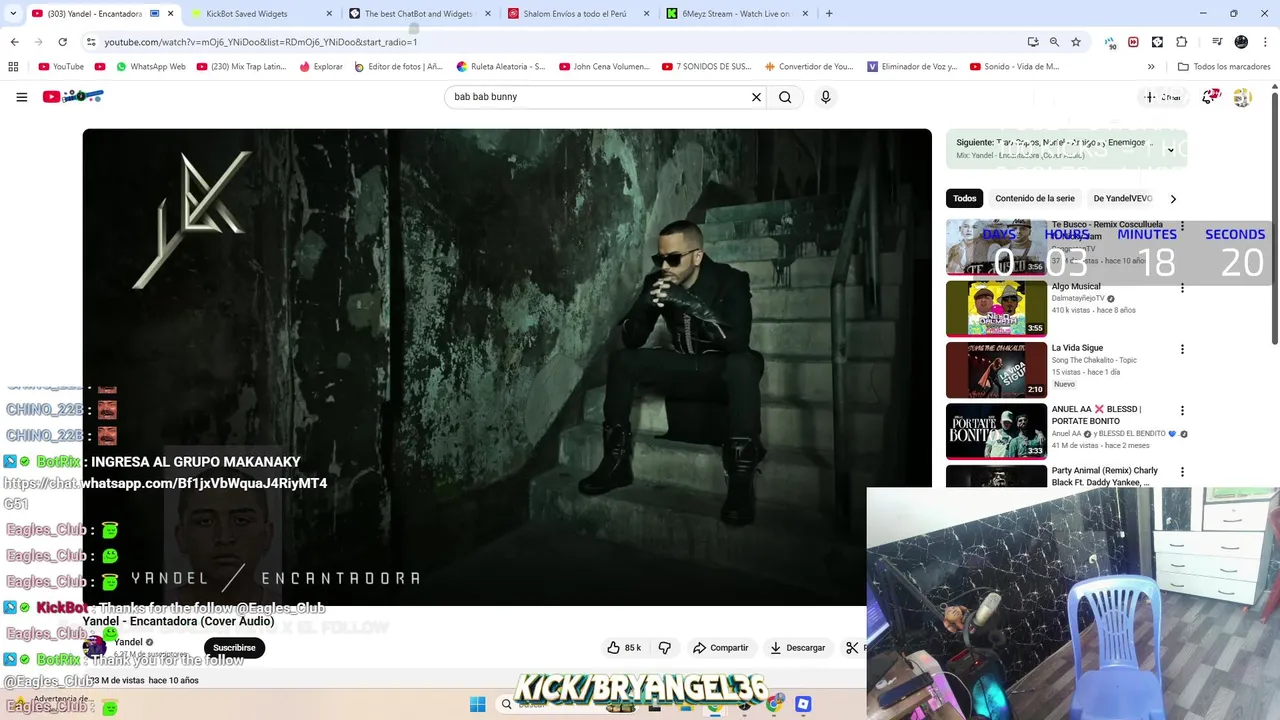Dislike the video with thumbs down
This screenshot has width=1280, height=720.
(x=664, y=648)
